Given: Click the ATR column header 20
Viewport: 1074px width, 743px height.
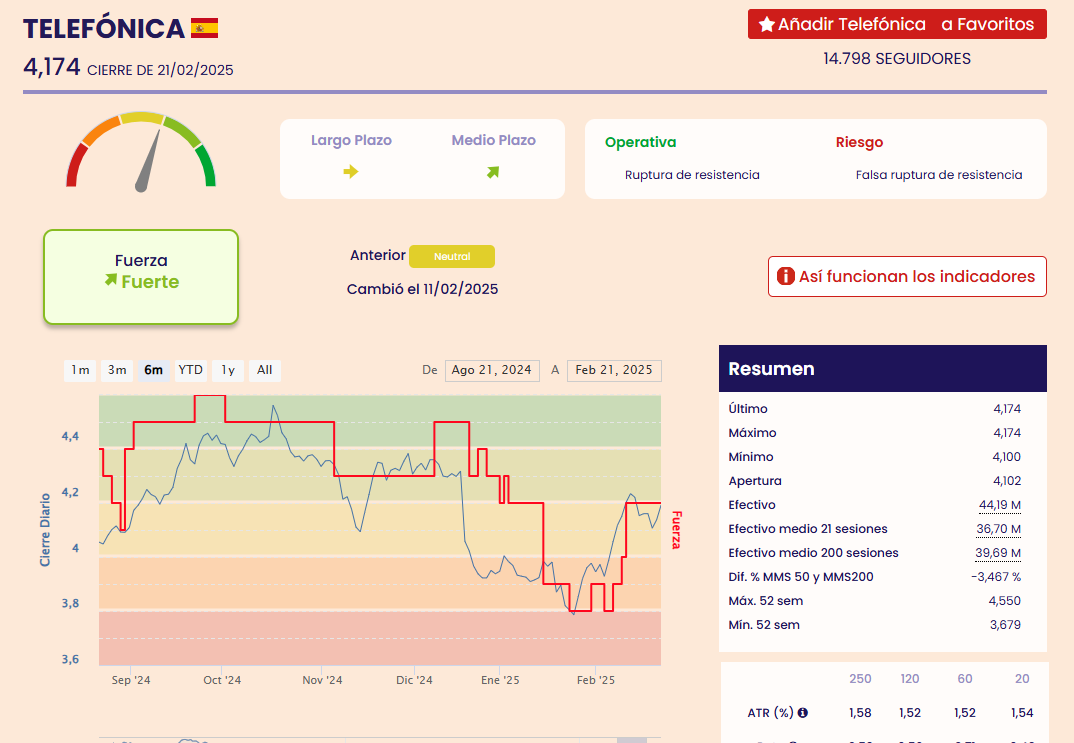Looking at the screenshot, I should click(1022, 679).
